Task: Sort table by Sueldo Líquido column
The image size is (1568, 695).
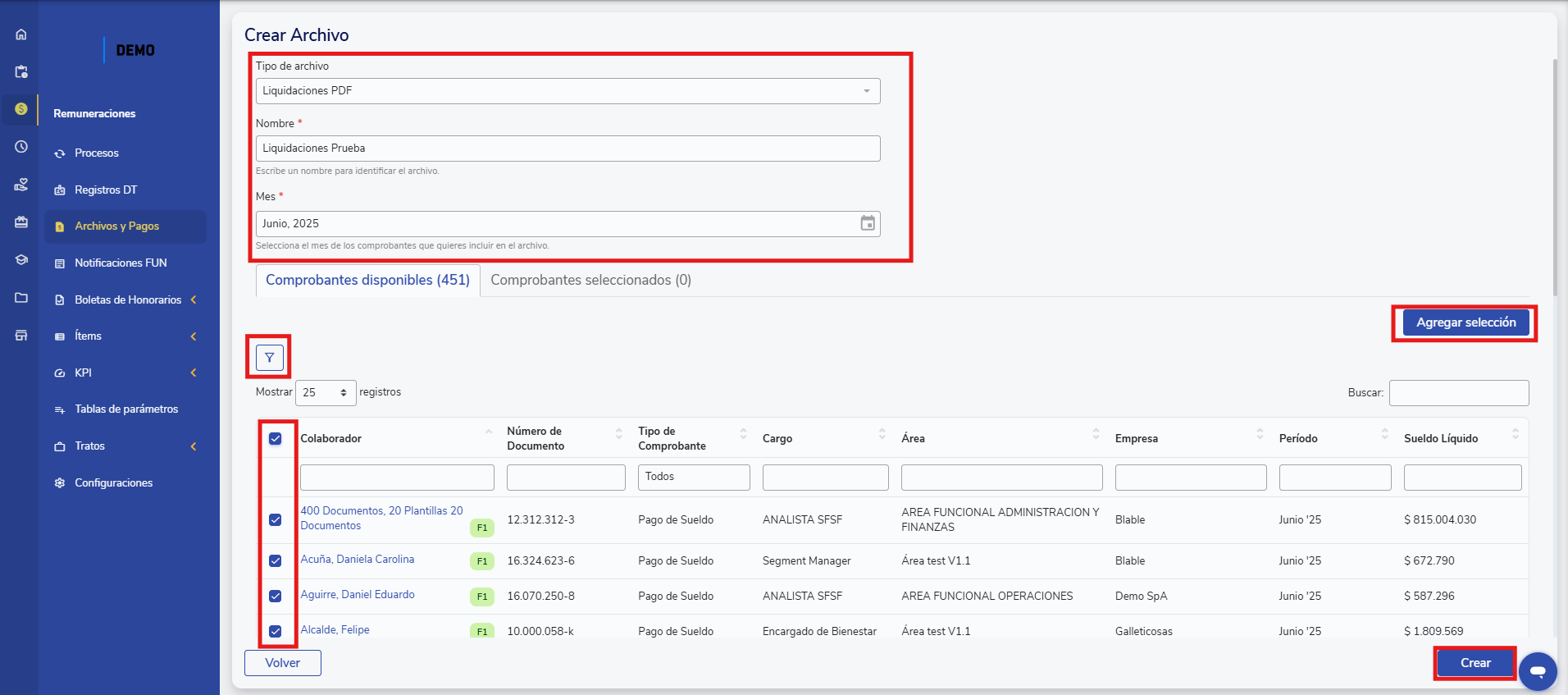Action: coord(1441,439)
